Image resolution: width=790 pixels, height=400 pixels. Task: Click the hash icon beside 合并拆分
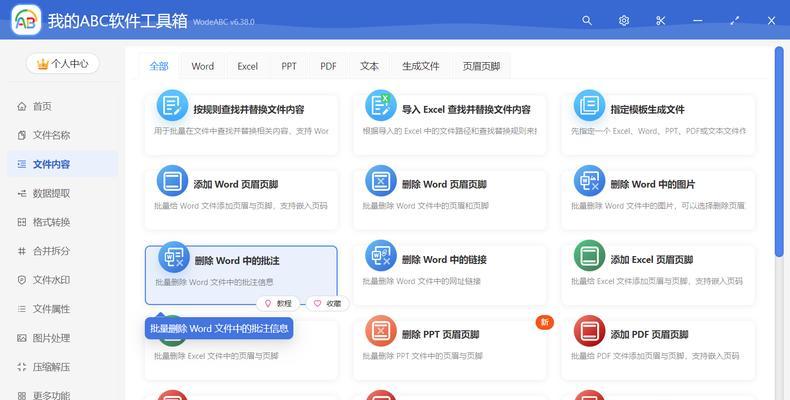[x=22, y=251]
